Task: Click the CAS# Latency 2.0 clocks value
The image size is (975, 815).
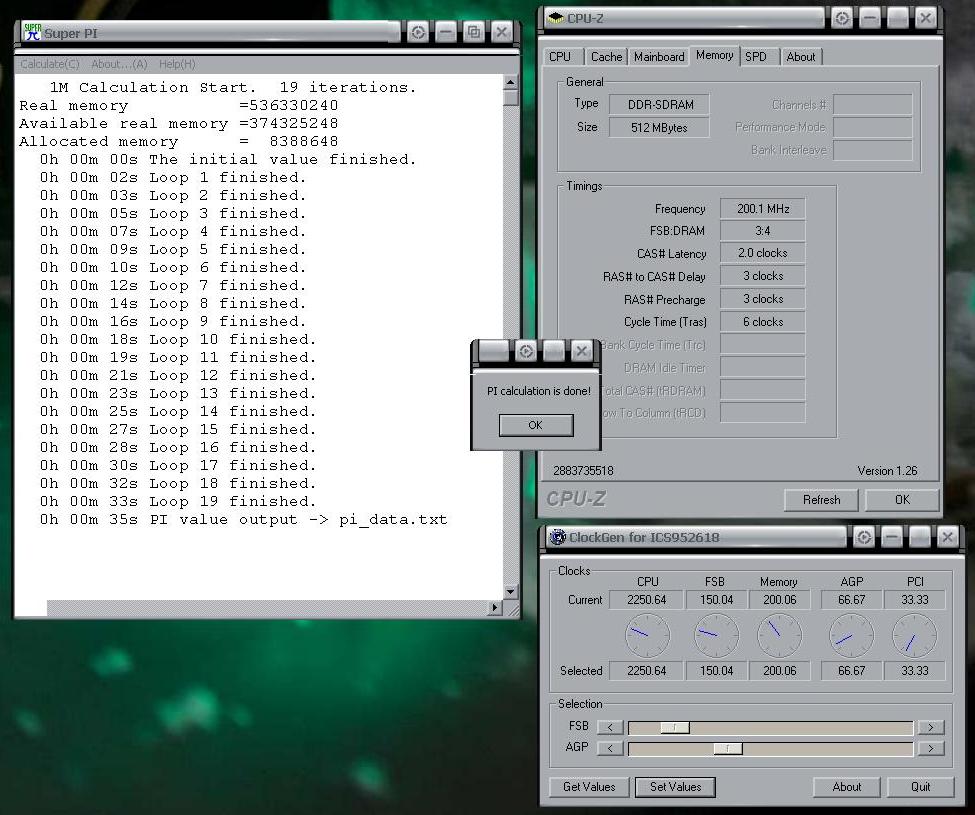Action: pos(763,253)
